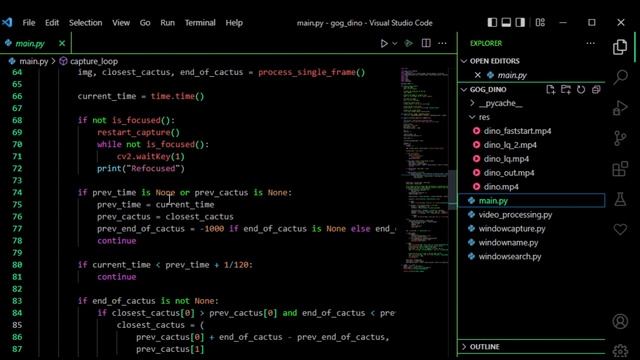This screenshot has width=640, height=360.
Task: Click print("Refocused") on line 72
Action: 140,169
